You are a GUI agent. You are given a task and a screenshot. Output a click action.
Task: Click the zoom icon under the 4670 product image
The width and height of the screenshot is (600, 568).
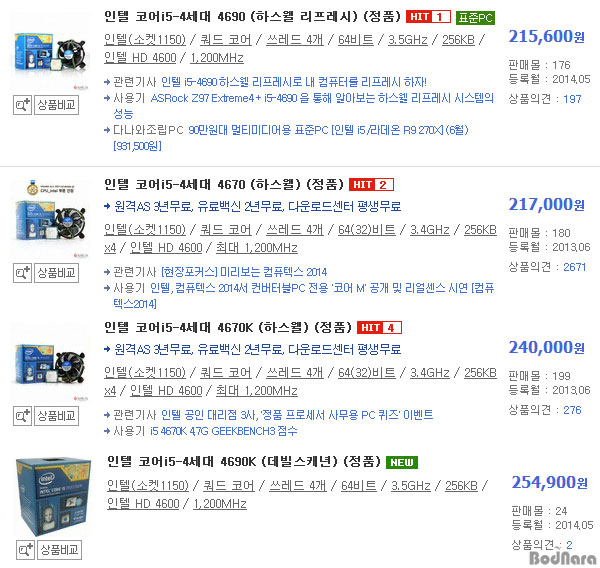[x=22, y=273]
